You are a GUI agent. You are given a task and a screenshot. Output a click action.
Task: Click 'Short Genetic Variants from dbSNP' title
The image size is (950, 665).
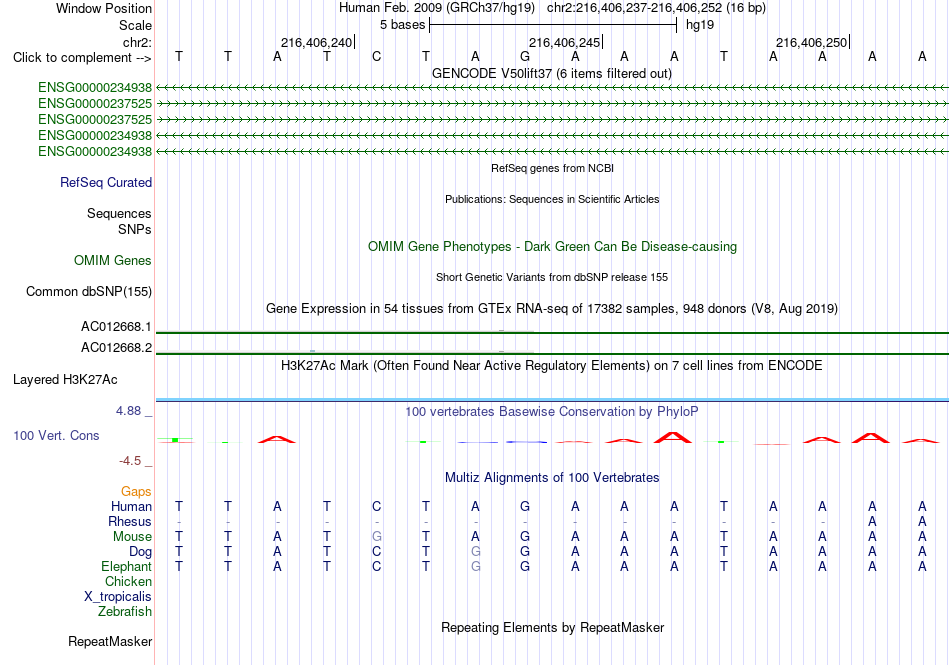tap(551, 277)
